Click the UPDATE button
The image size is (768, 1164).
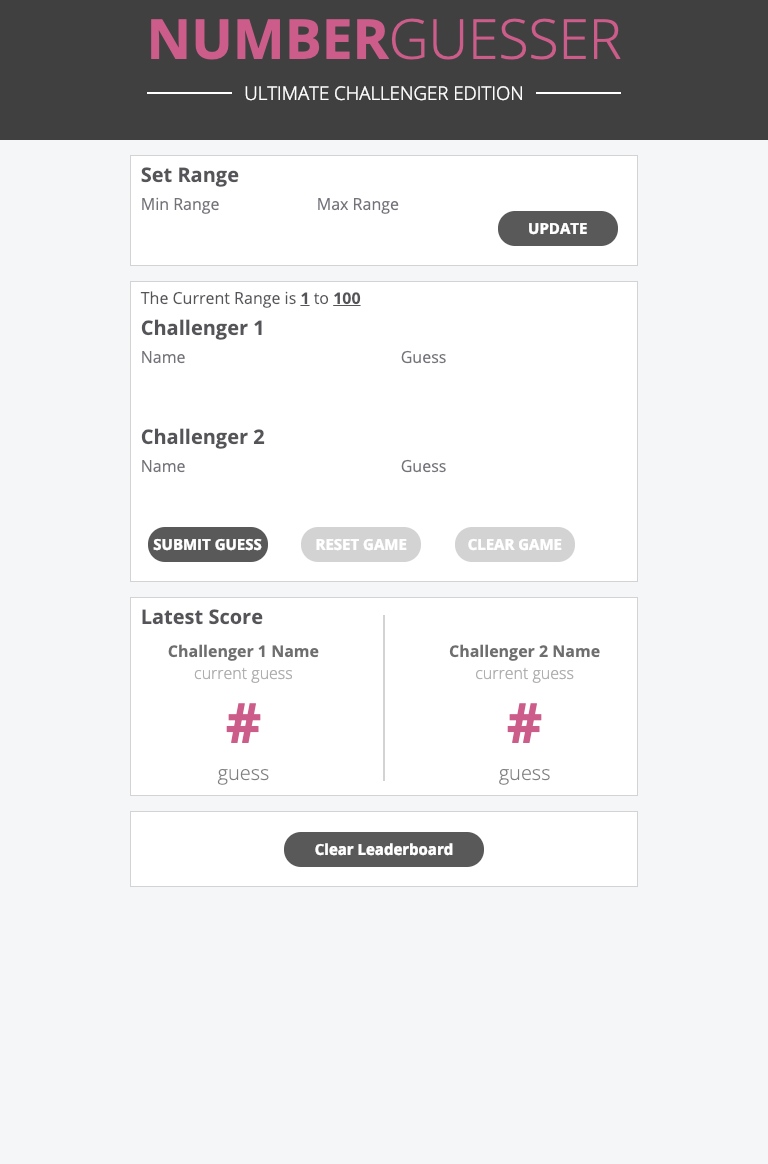[x=557, y=228]
